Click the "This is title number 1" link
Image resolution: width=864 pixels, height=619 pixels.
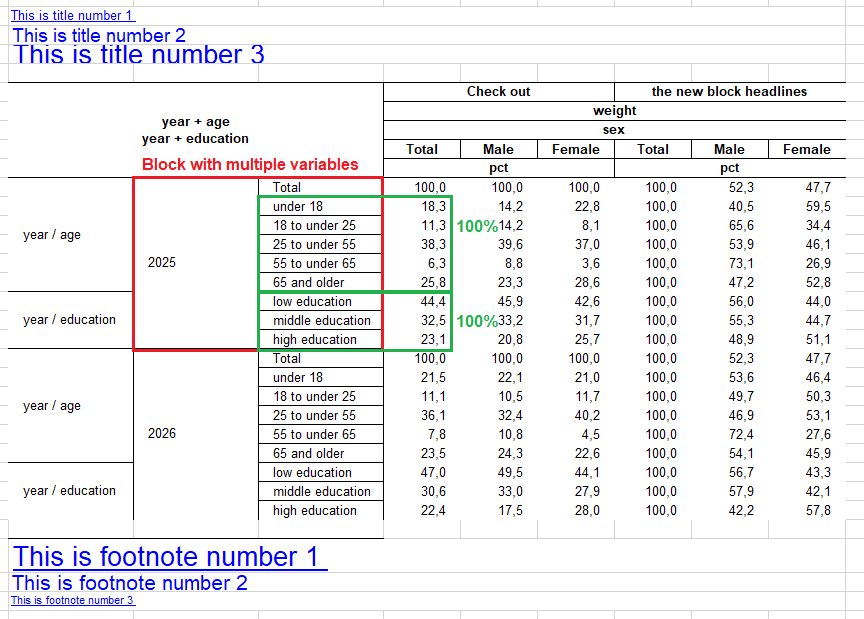coord(72,16)
